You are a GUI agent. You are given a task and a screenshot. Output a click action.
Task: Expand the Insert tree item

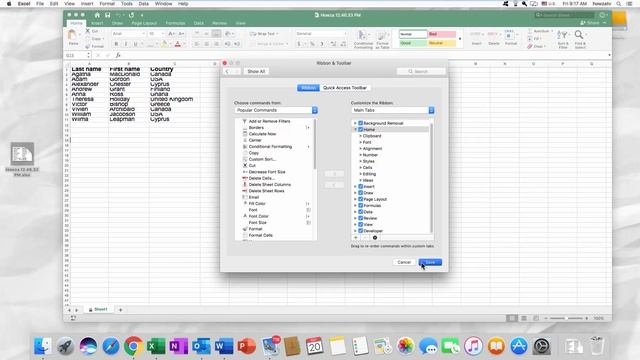tap(355, 187)
